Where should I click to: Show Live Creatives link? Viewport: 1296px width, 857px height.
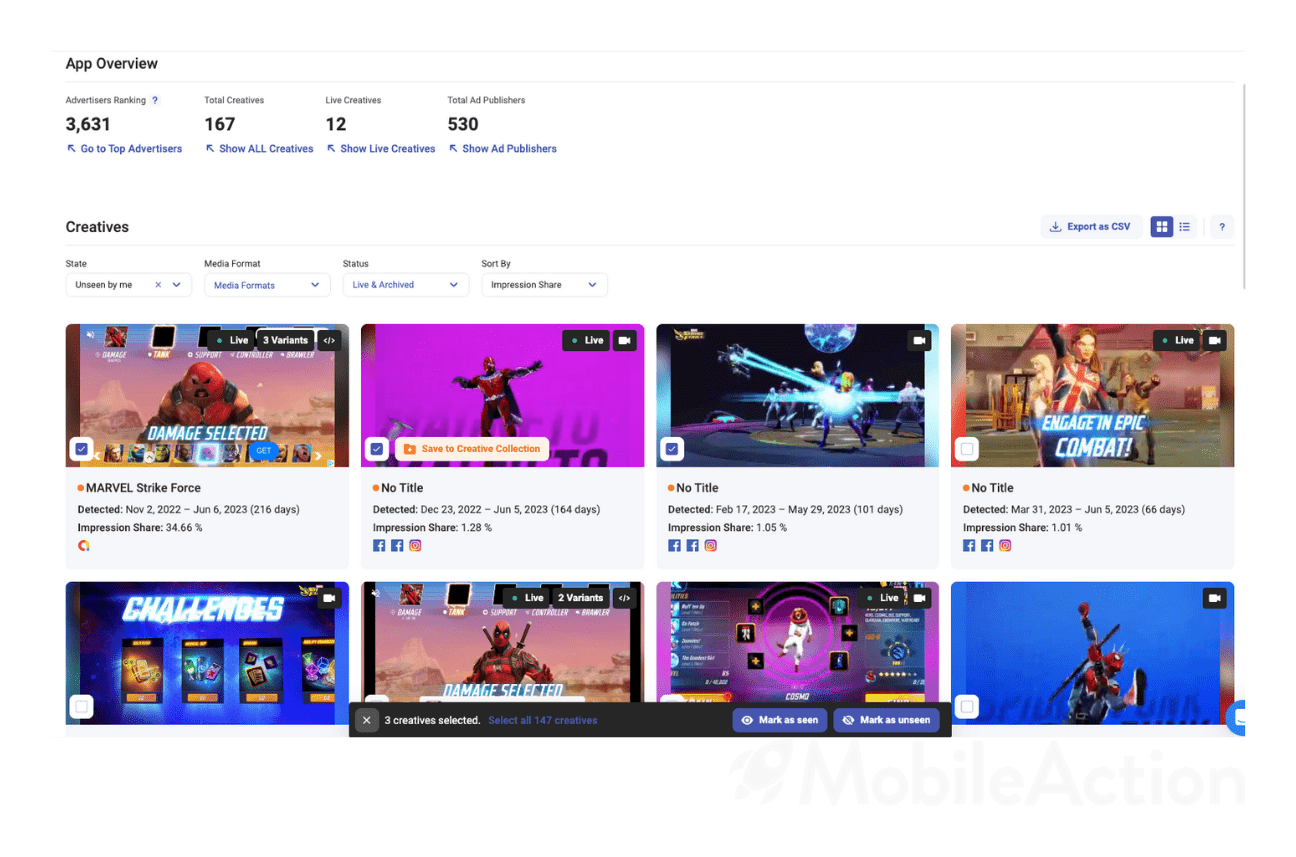coord(381,149)
